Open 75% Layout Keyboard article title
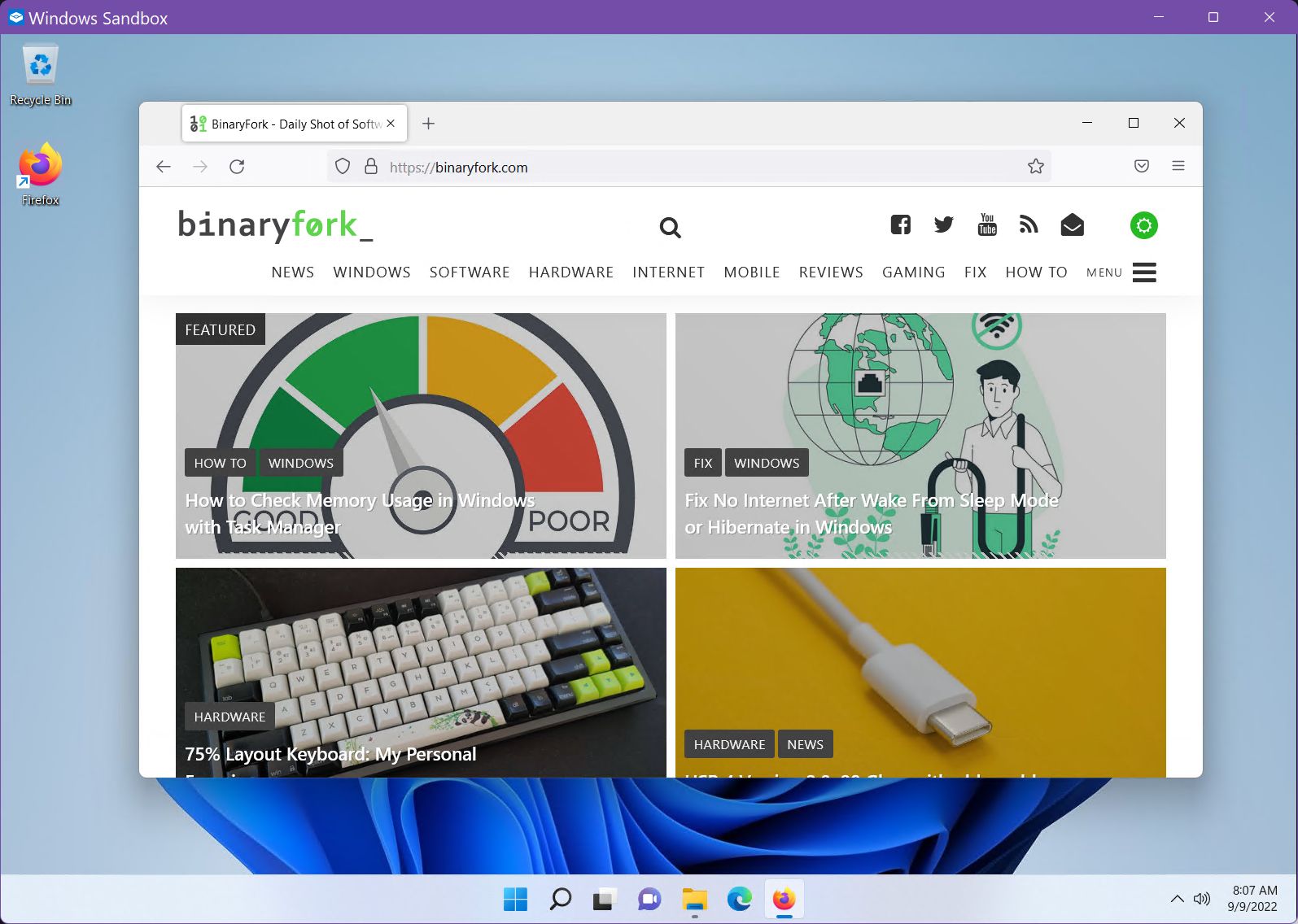This screenshot has width=1298, height=924. click(330, 754)
